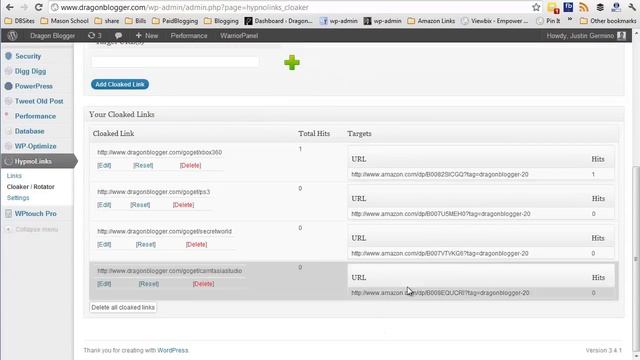640x360 pixels.
Task: Delete the gogetcamtasiastudio cloaked link
Action: point(203,284)
